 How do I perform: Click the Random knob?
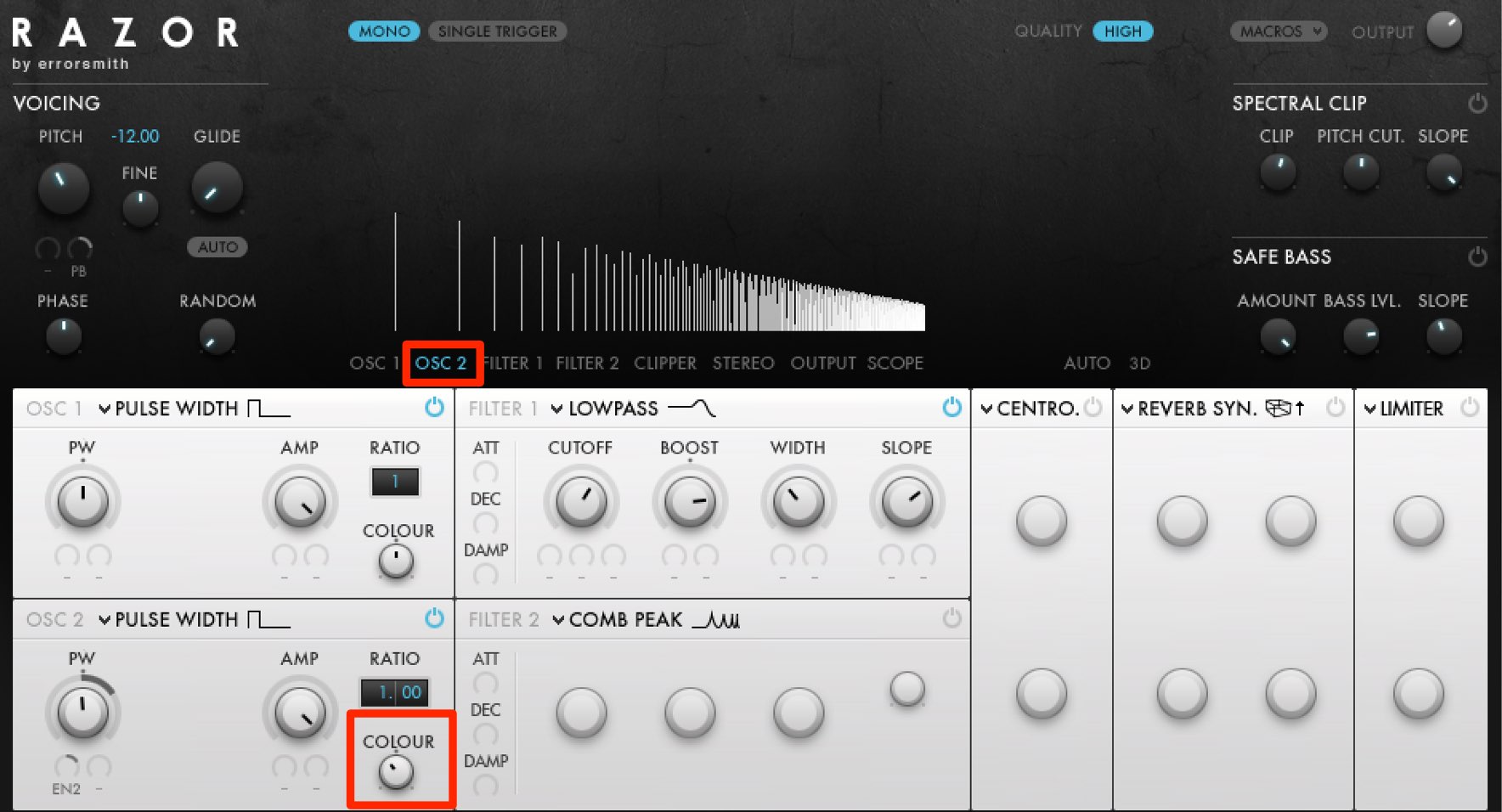point(217,336)
